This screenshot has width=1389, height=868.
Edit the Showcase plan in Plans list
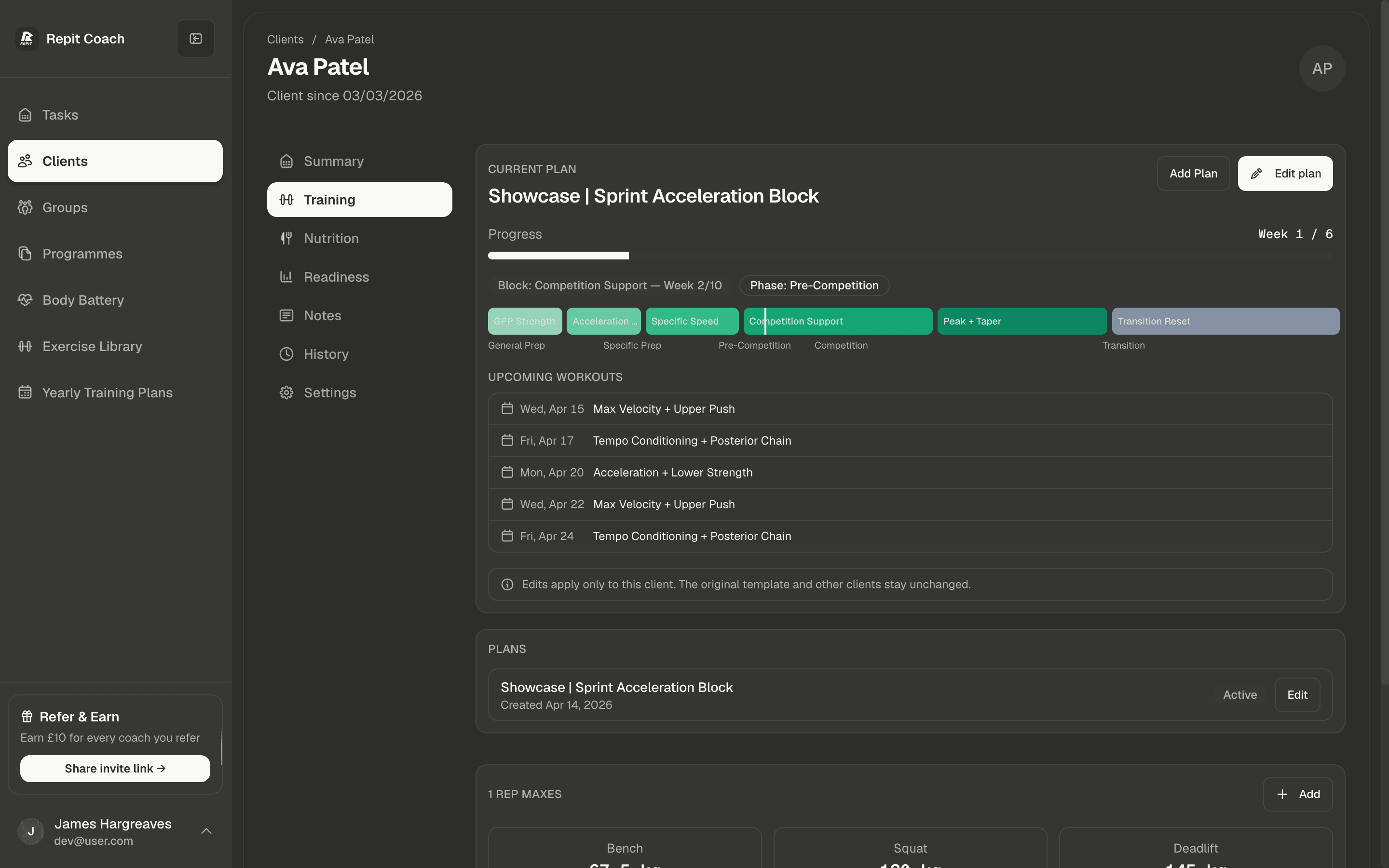(x=1297, y=694)
